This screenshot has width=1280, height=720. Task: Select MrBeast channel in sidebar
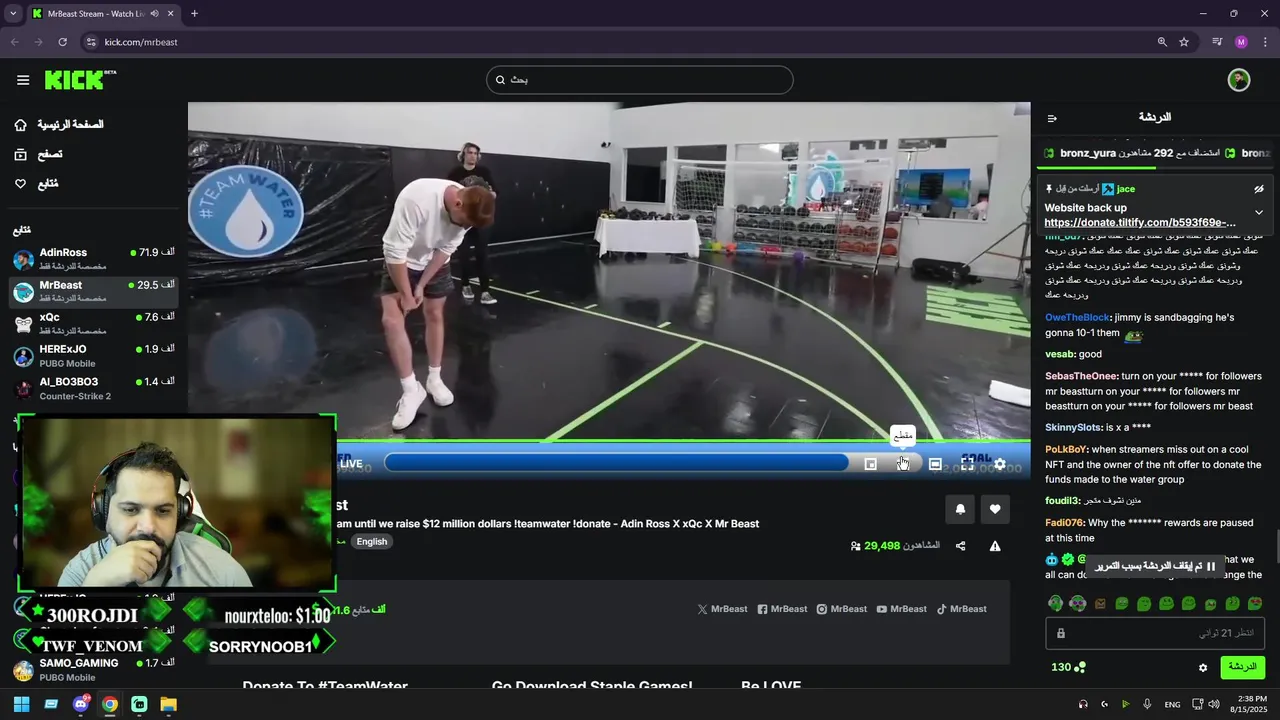coord(94,291)
